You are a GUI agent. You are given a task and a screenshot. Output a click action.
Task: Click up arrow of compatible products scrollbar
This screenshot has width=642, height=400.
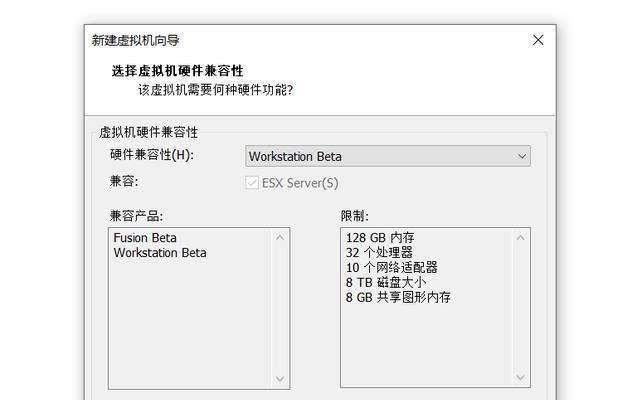click(280, 237)
